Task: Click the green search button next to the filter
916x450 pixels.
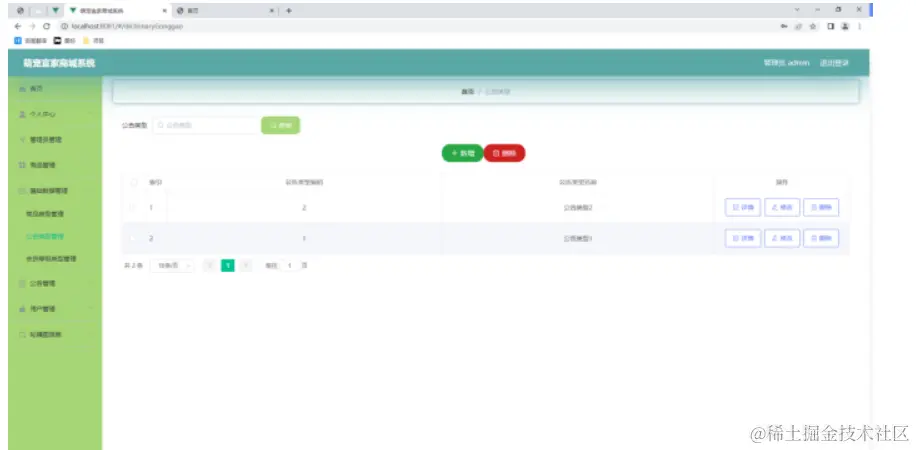Action: click(x=280, y=125)
